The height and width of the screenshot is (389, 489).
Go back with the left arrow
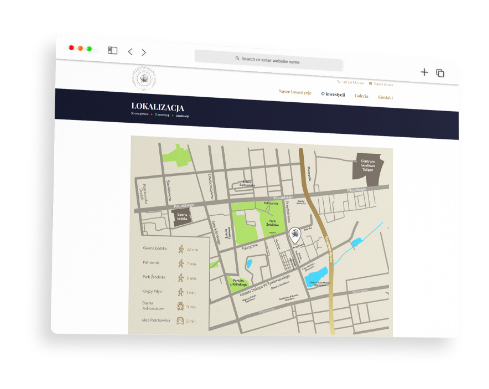[x=130, y=52]
